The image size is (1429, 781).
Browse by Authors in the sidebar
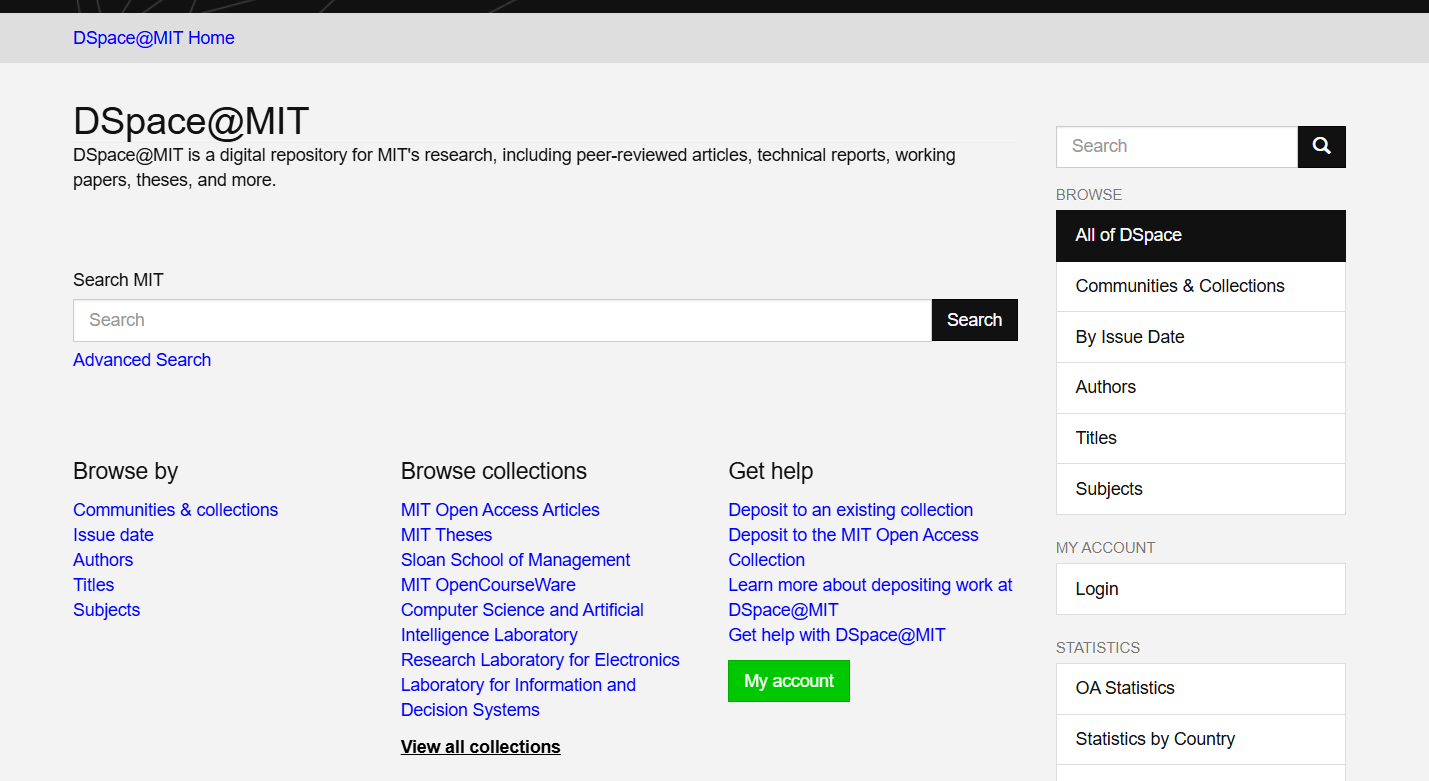pos(1105,387)
